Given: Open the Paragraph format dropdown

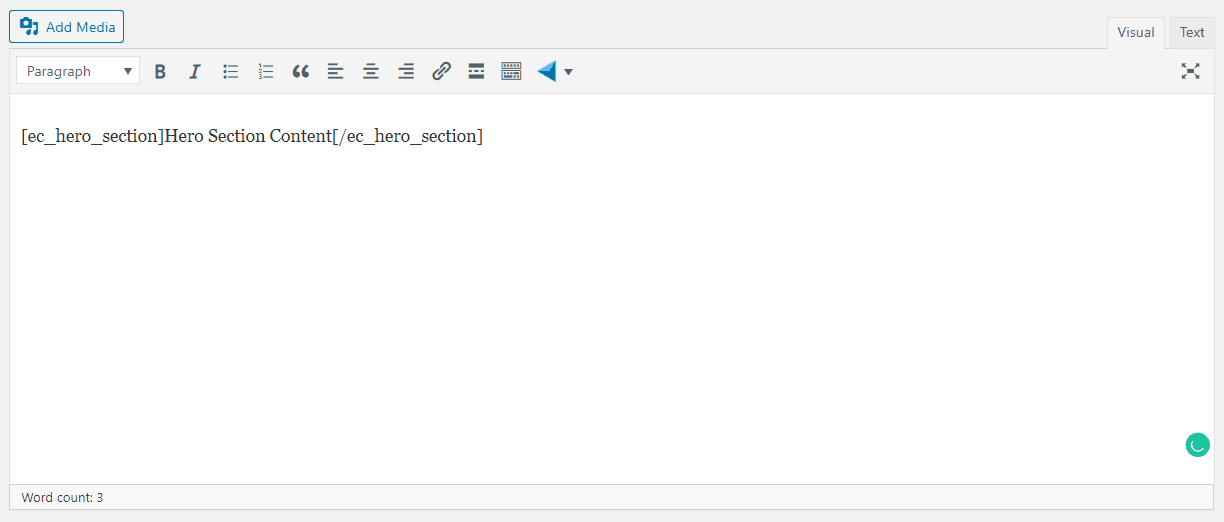Looking at the screenshot, I should click(x=78, y=71).
